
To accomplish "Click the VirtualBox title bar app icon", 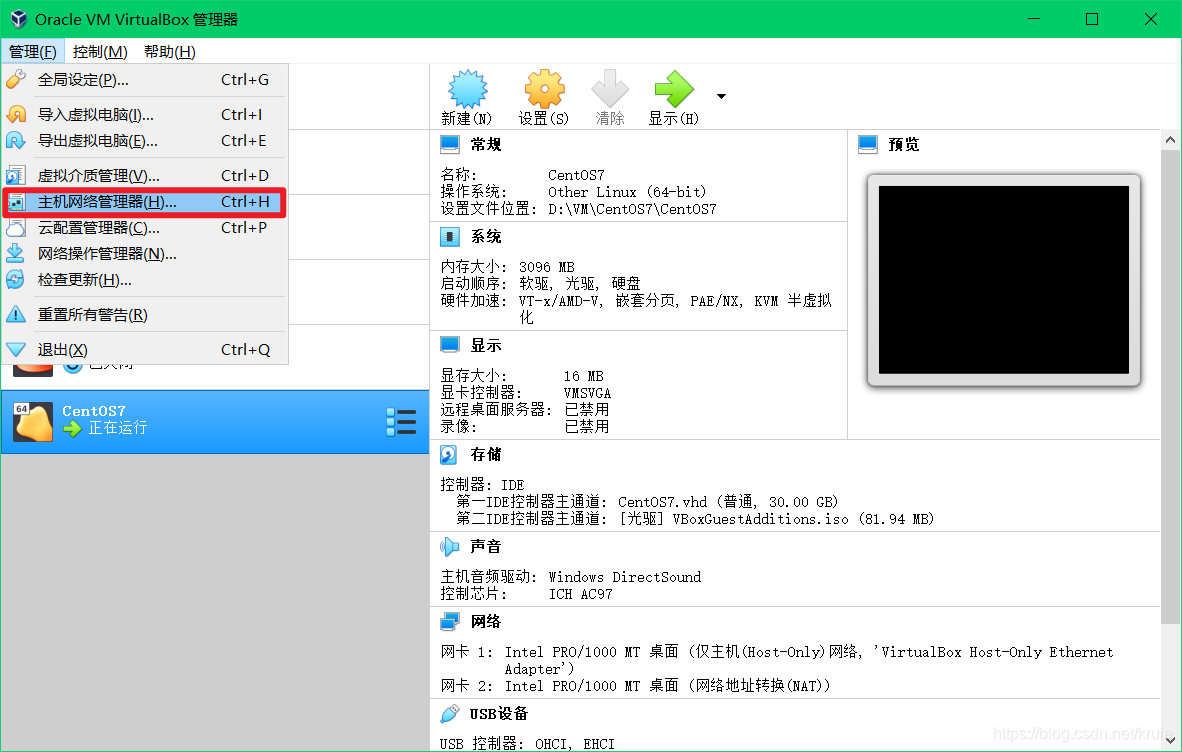I will (18, 19).
